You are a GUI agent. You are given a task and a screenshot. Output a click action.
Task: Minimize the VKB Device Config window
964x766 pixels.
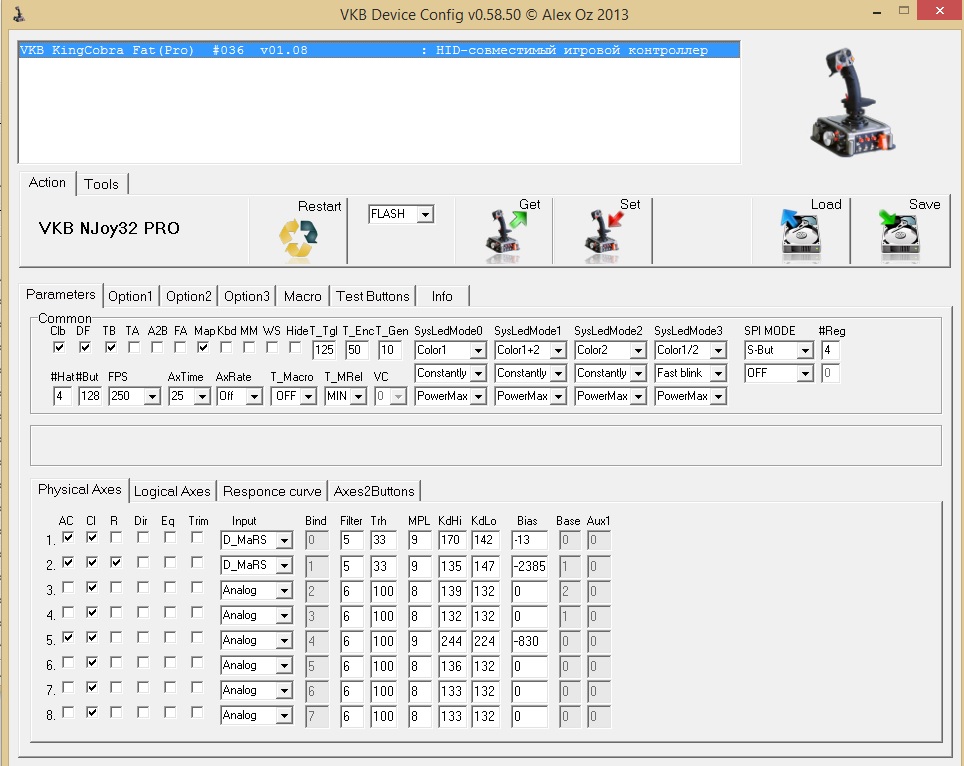point(877,12)
